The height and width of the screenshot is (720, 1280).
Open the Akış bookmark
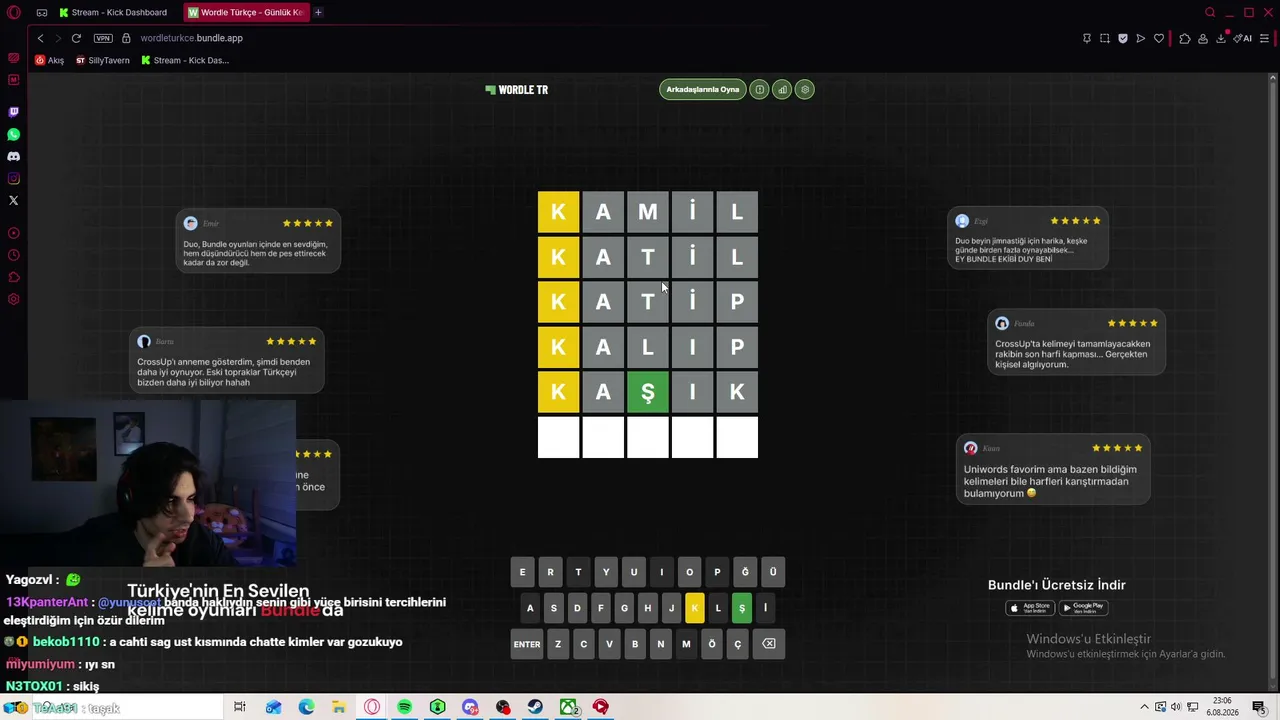pyautogui.click(x=49, y=60)
